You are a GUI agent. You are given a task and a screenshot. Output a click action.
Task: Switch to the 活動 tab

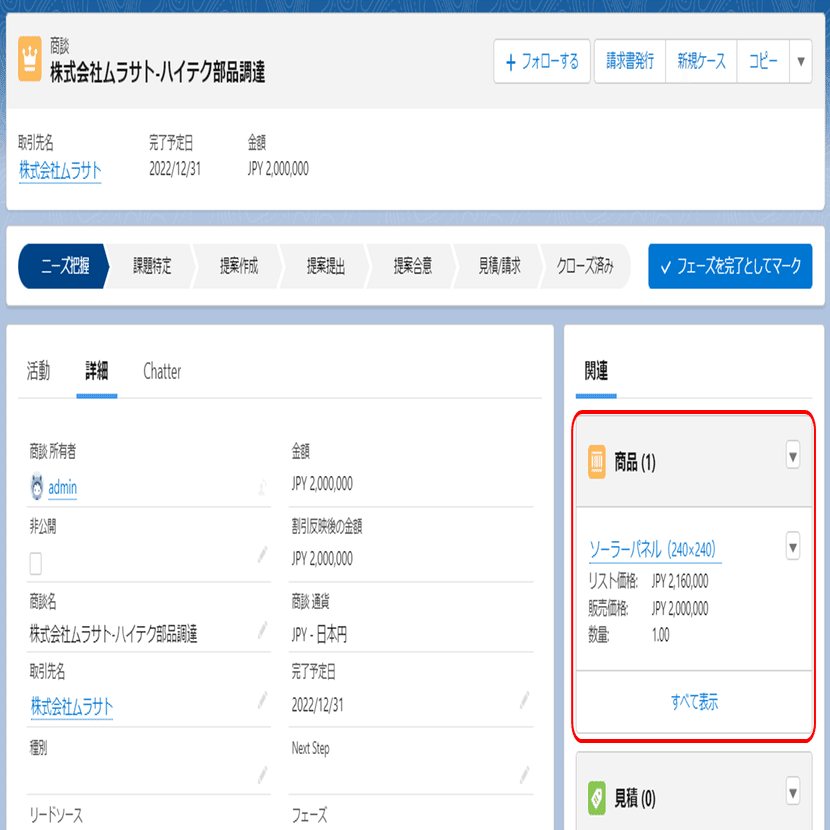tap(38, 371)
